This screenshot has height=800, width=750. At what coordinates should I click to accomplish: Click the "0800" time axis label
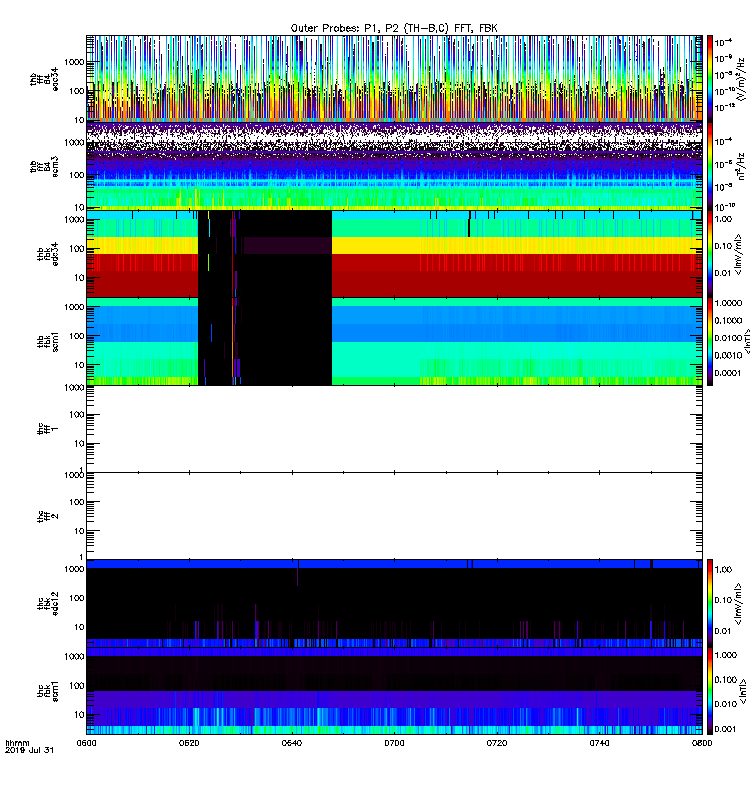[702, 743]
